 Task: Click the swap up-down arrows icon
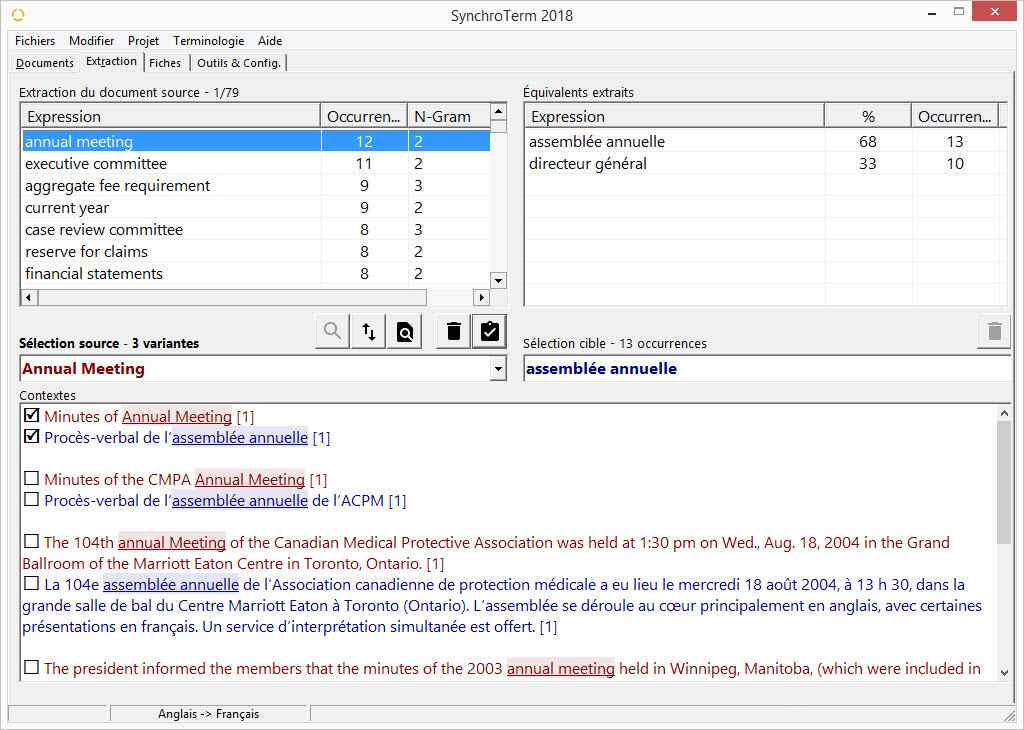[369, 331]
